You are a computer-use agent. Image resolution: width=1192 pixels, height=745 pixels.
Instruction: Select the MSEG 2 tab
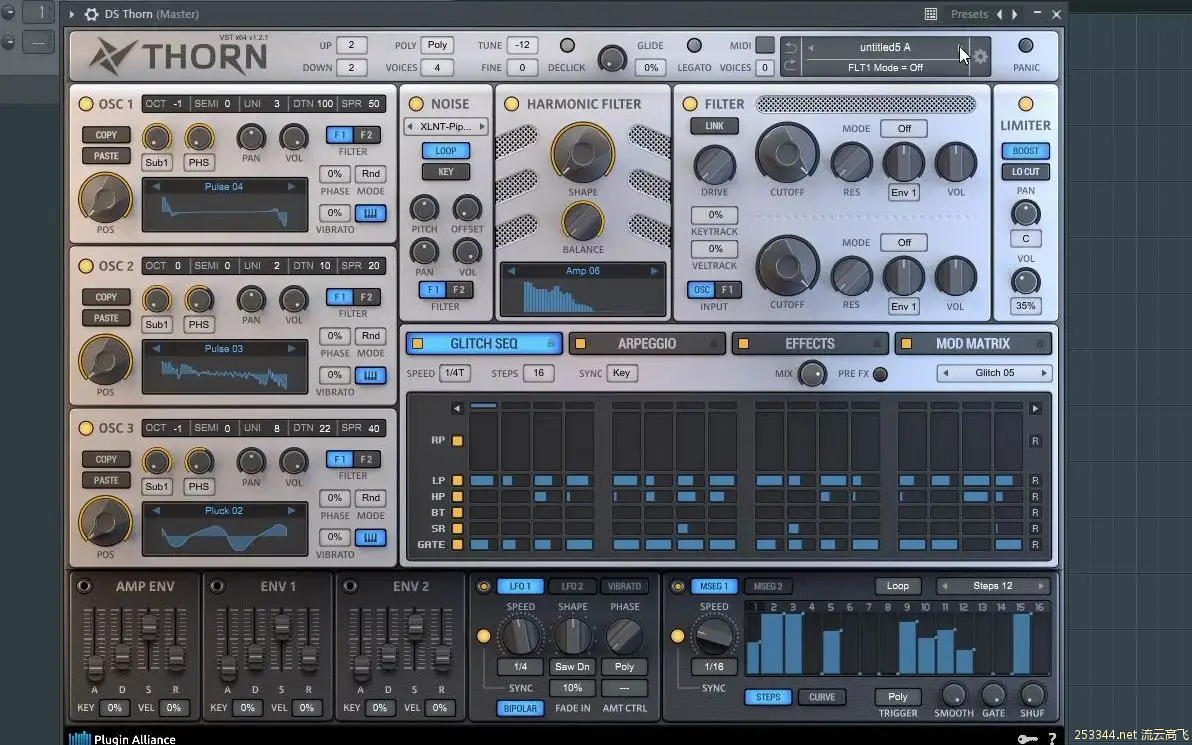coord(768,587)
